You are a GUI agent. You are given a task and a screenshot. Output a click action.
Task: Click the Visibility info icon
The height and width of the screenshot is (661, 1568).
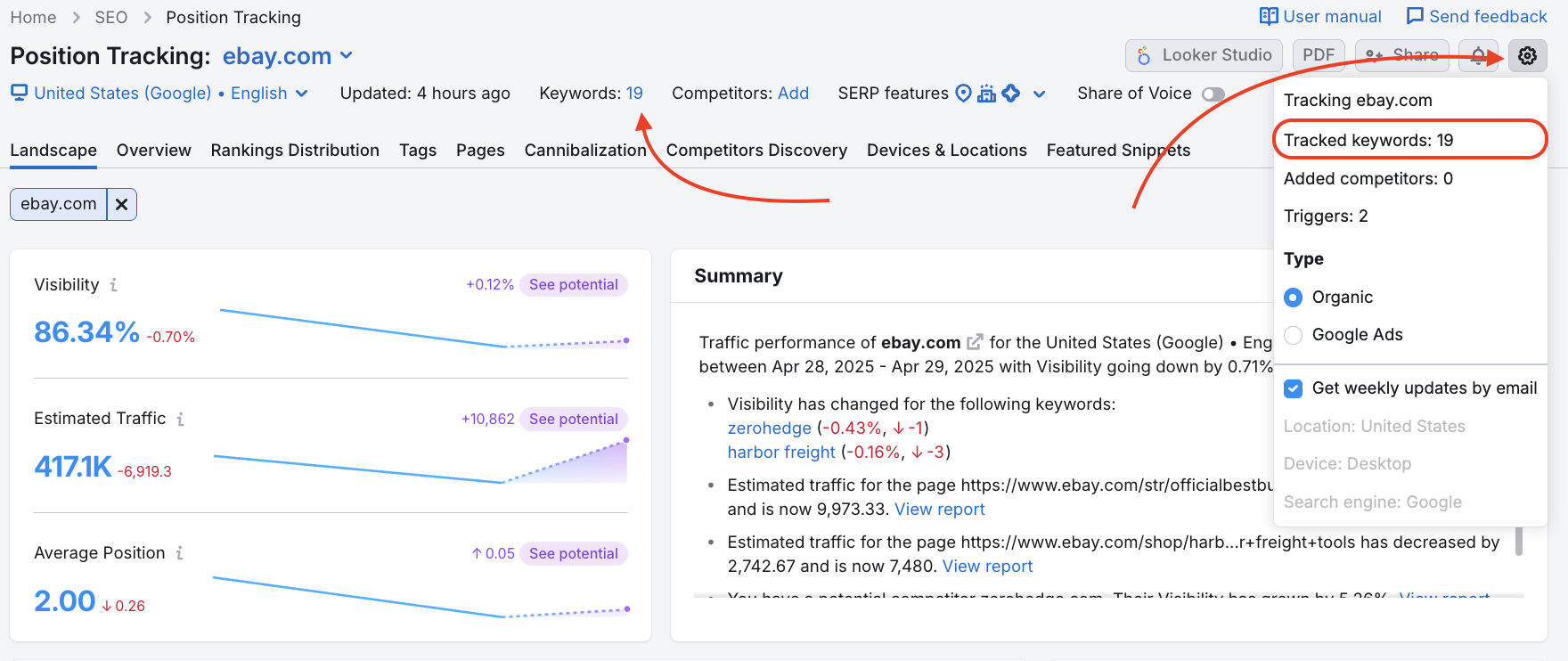coord(113,285)
